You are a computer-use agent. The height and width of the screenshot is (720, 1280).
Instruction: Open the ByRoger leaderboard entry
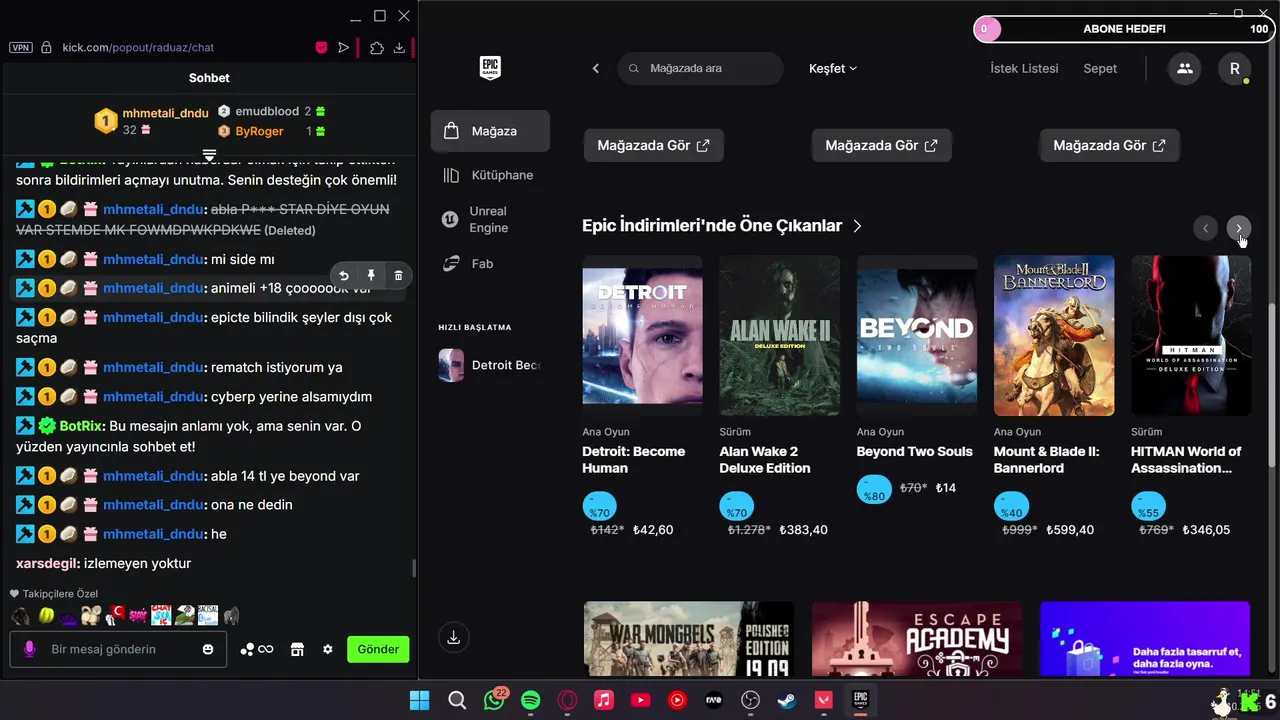[x=259, y=131]
